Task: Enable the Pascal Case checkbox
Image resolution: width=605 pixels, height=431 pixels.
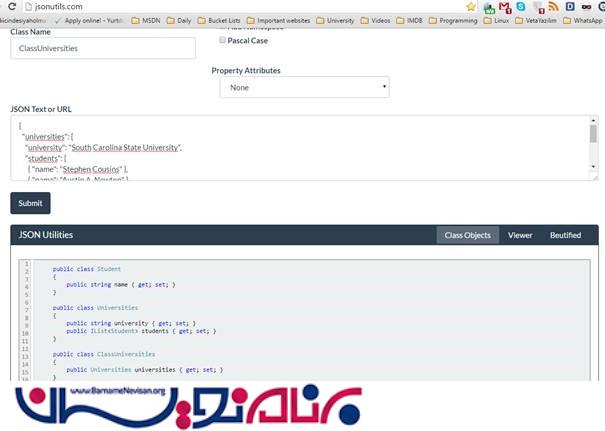Action: click(223, 41)
